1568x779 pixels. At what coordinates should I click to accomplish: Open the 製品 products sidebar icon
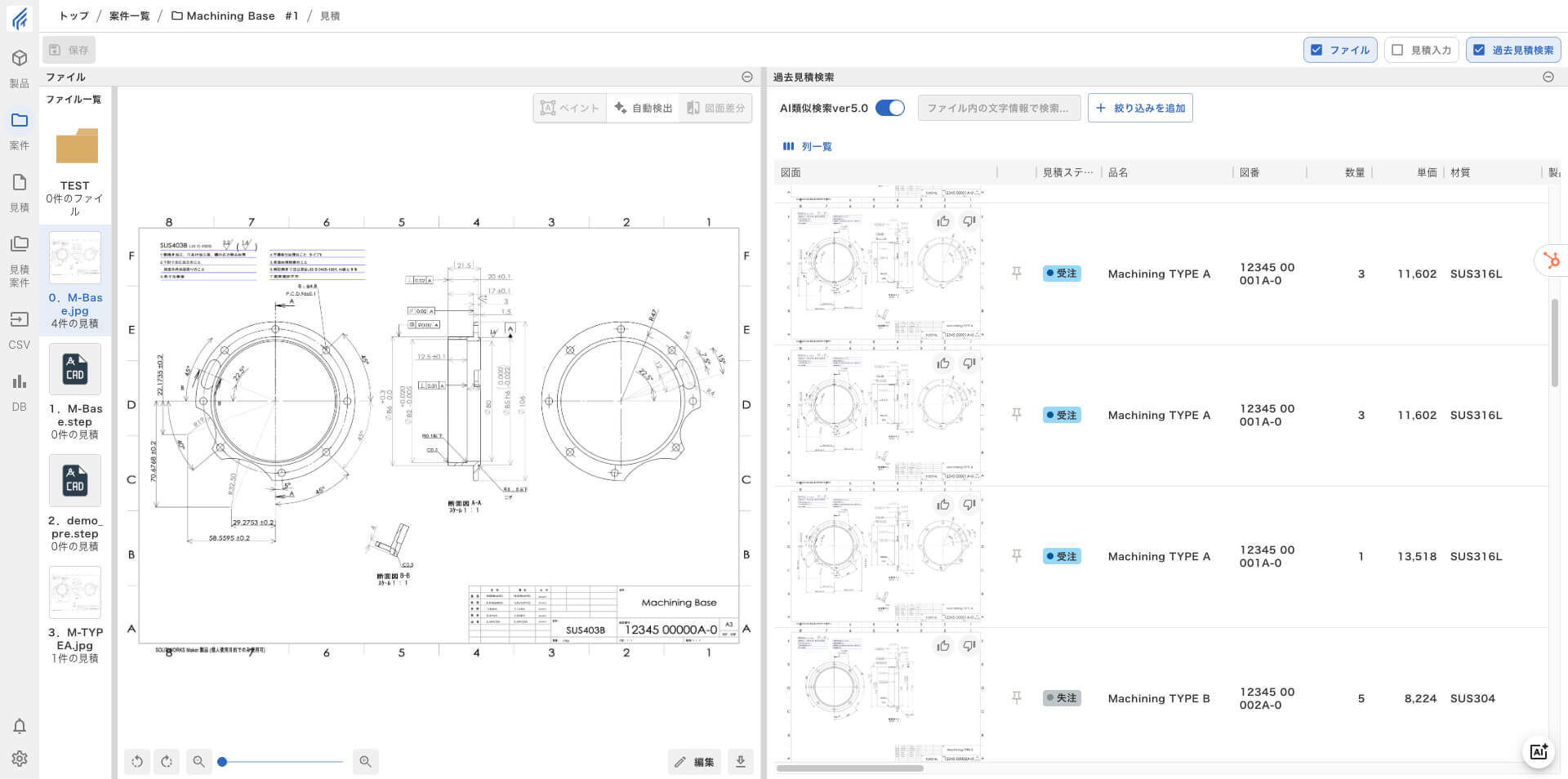(20, 58)
